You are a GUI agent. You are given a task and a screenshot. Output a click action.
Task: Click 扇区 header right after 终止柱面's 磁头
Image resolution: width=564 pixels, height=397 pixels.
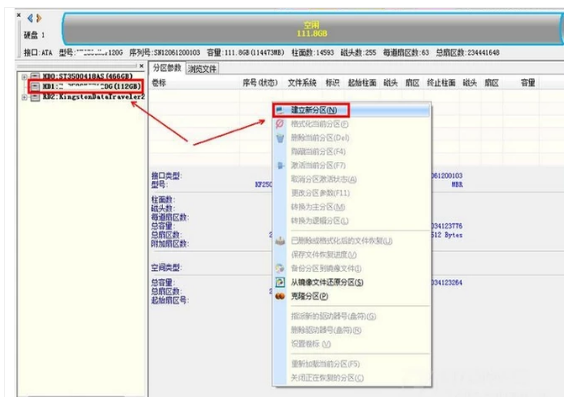pyautogui.click(x=491, y=83)
